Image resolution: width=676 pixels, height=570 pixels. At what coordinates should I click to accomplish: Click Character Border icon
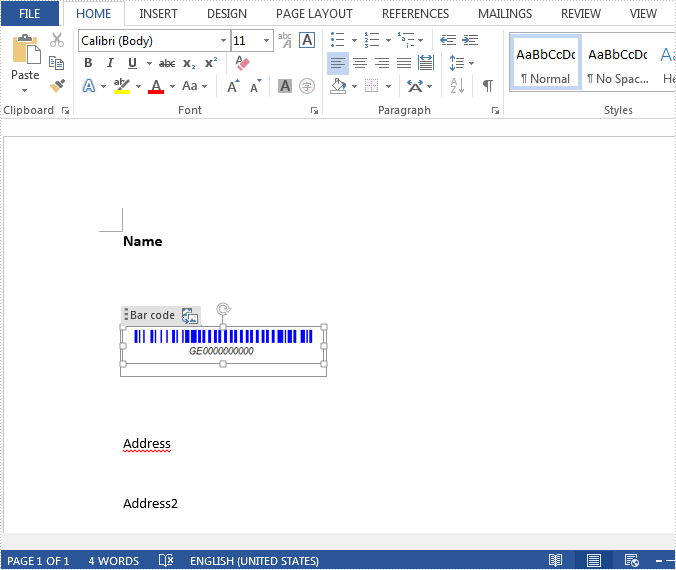[x=307, y=40]
